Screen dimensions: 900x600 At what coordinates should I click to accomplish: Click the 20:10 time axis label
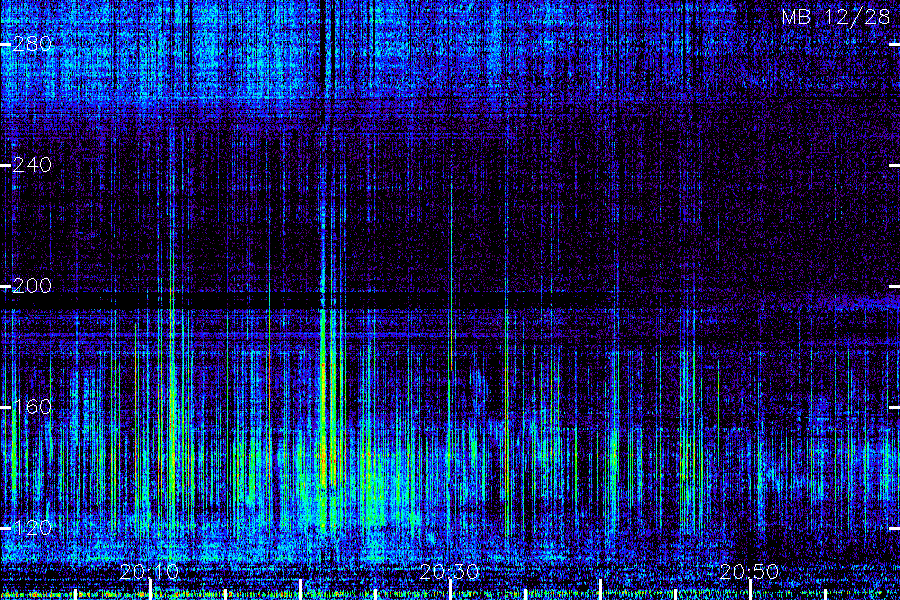pos(149,572)
